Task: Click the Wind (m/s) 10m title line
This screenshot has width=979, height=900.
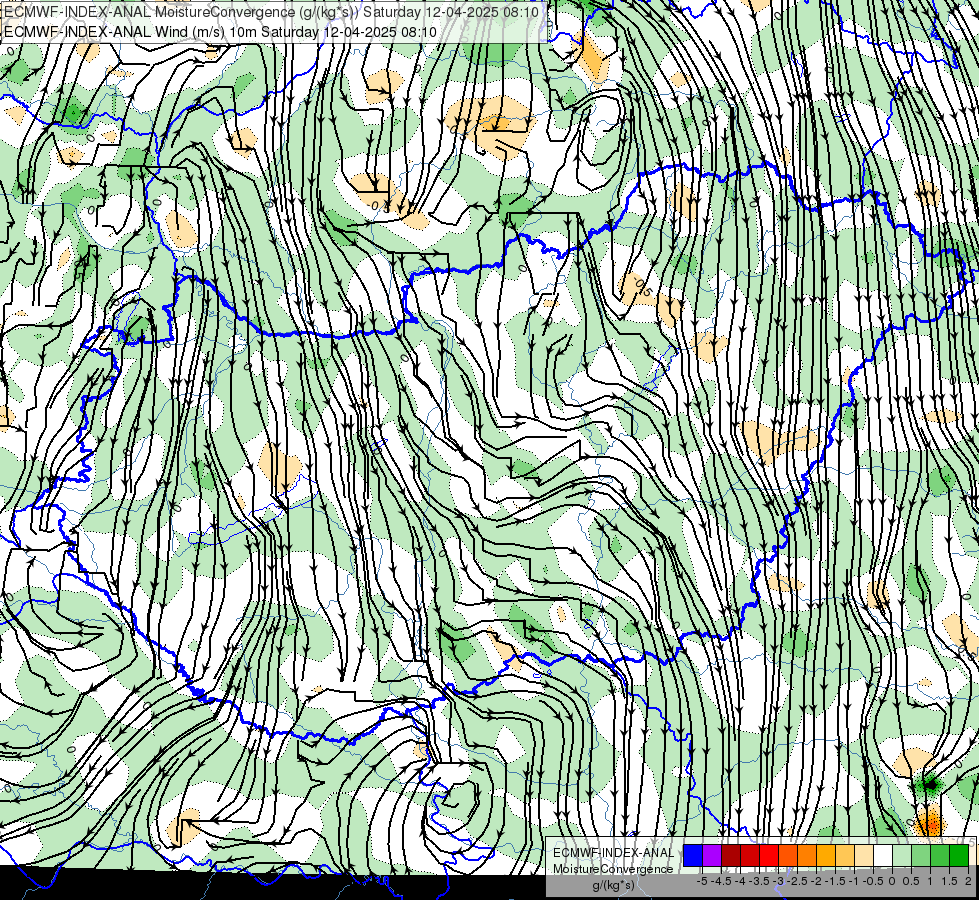Action: tap(220, 32)
